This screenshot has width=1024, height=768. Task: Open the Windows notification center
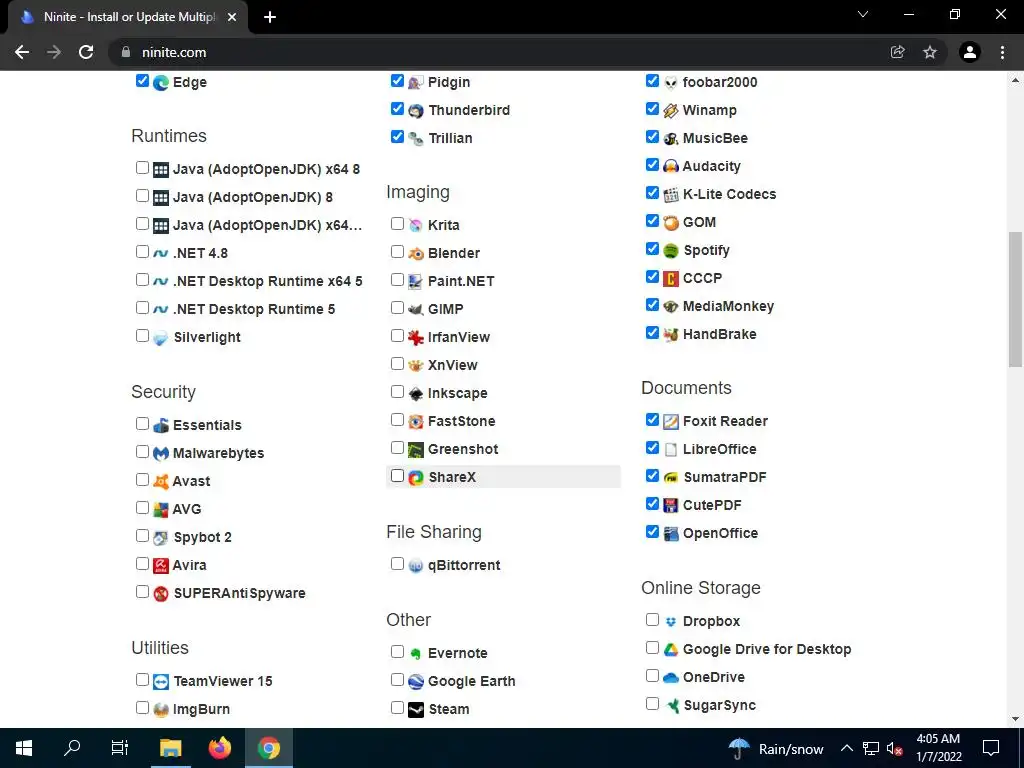coord(991,748)
